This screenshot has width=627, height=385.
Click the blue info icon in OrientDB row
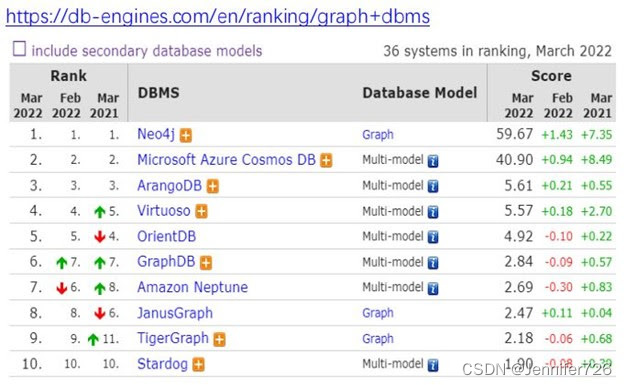click(433, 237)
